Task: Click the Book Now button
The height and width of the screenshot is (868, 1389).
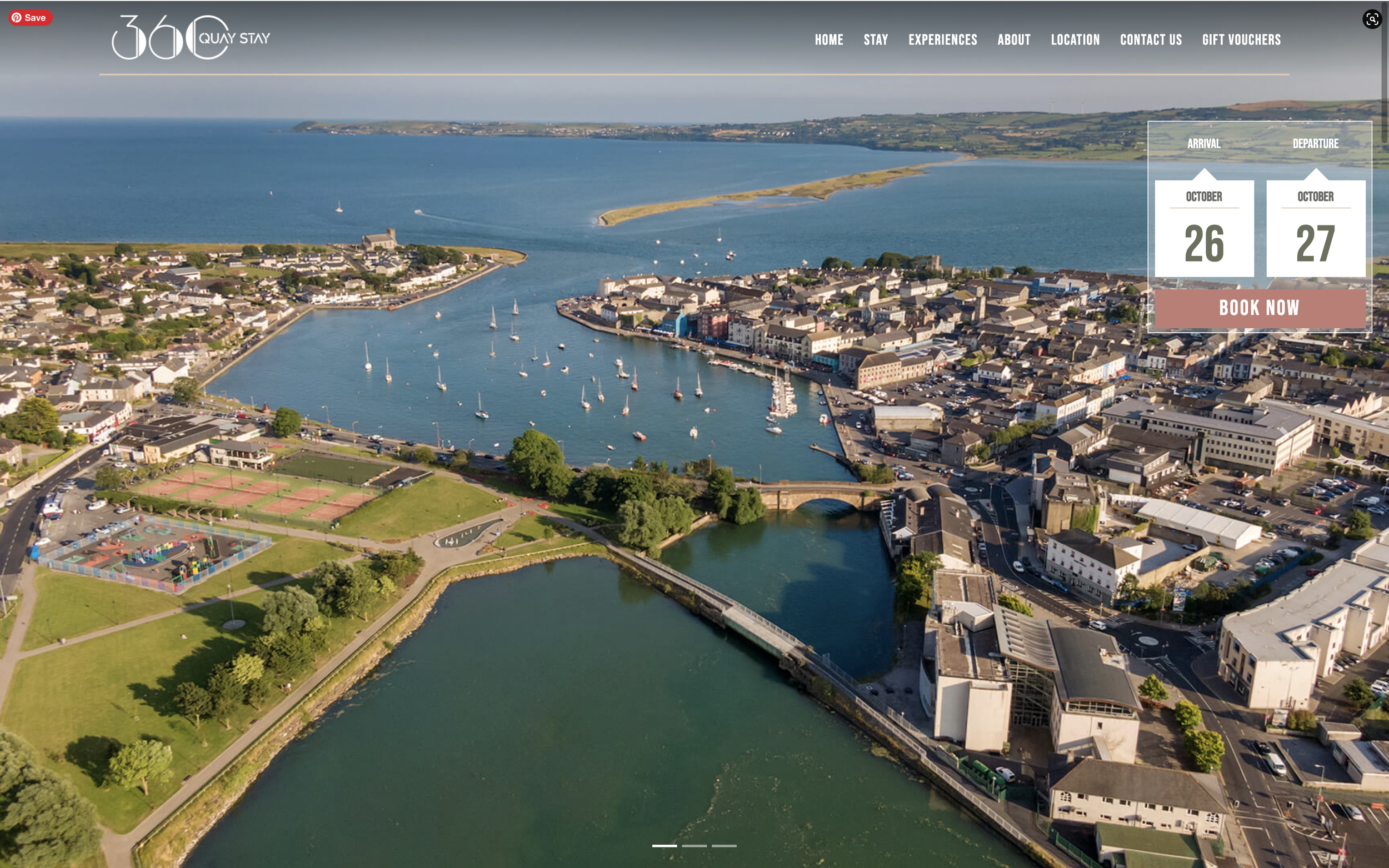Action: 1260,308
